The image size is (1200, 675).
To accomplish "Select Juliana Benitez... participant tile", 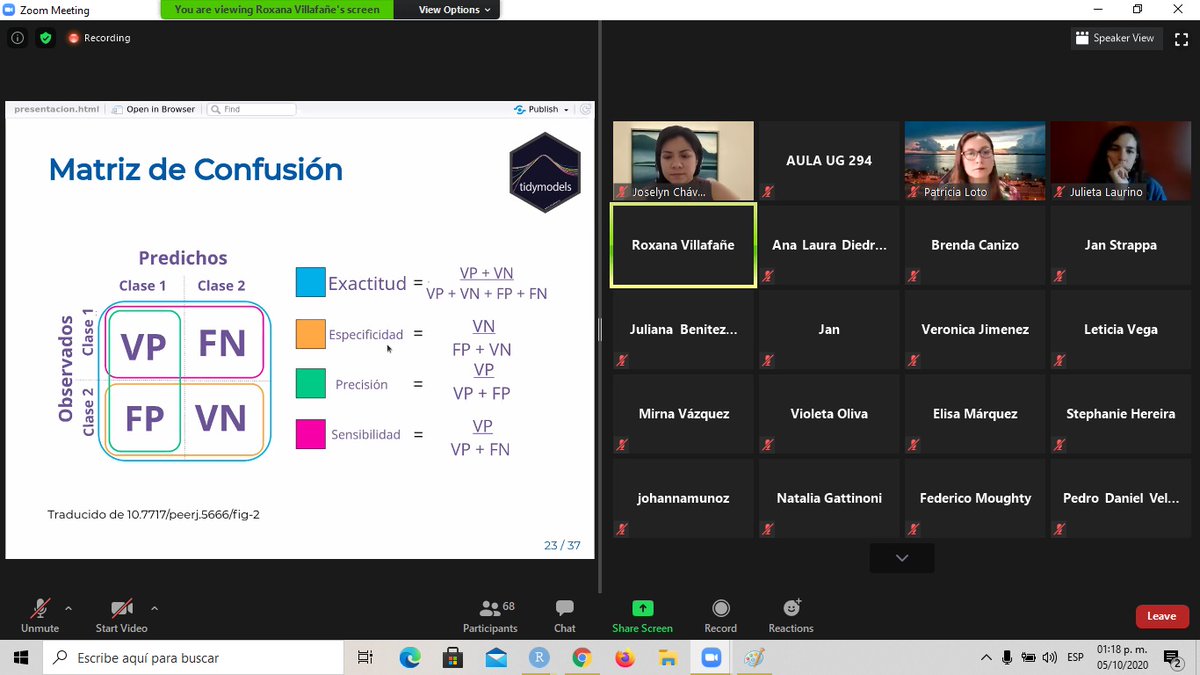I will [x=683, y=329].
